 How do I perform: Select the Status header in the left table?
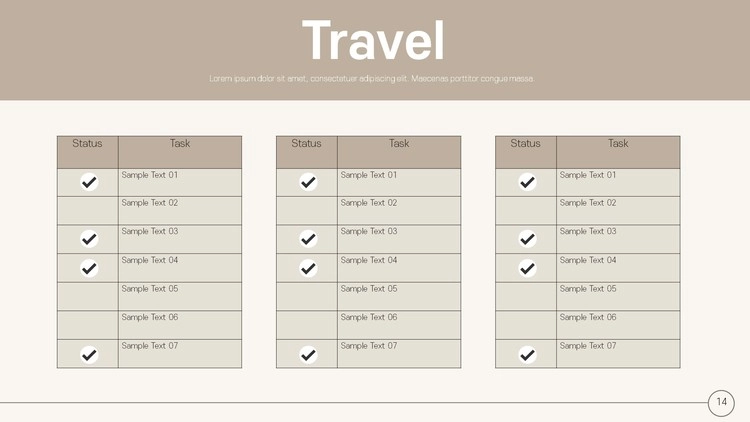point(88,144)
